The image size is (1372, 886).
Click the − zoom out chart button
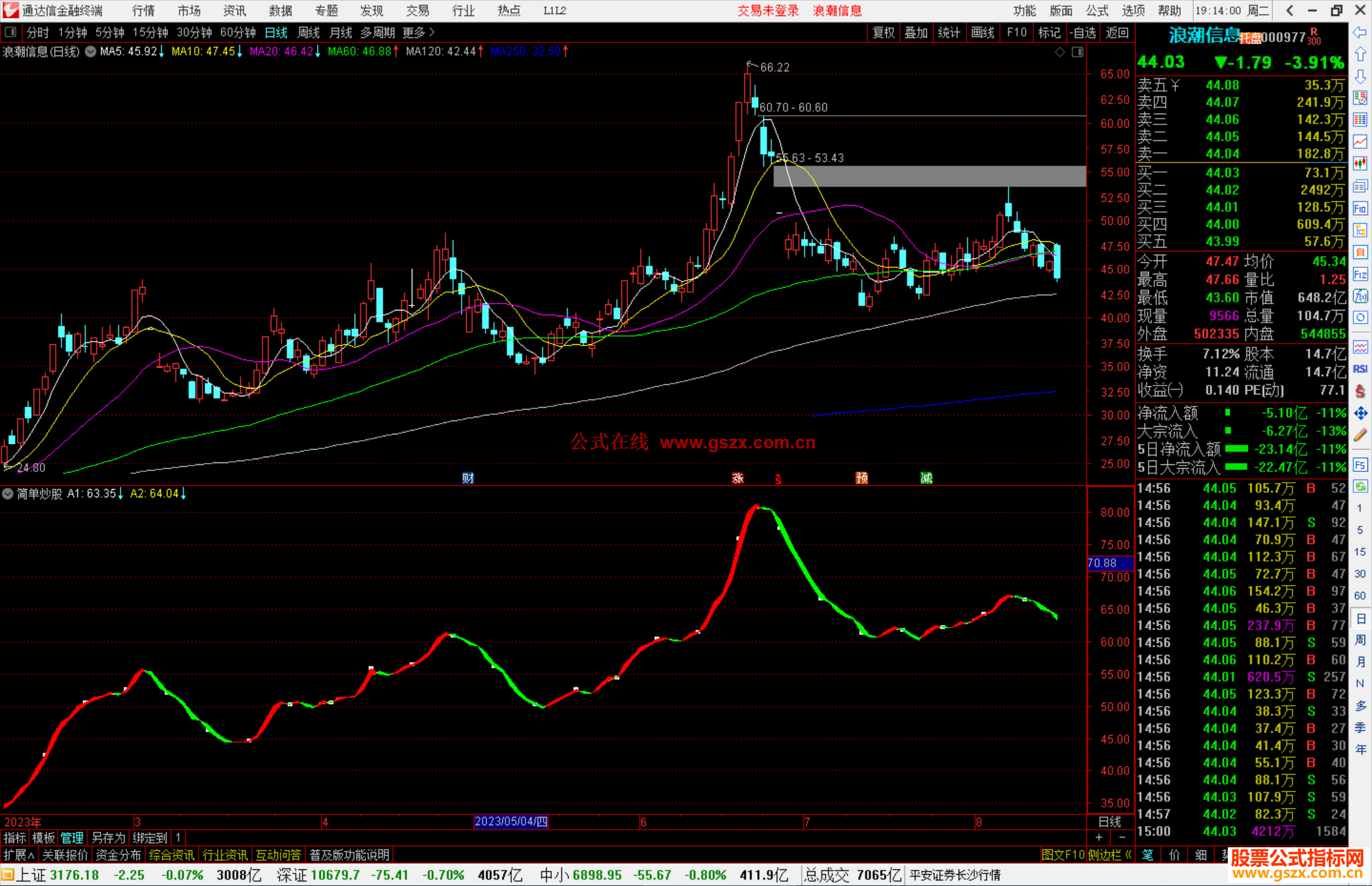tap(1122, 837)
